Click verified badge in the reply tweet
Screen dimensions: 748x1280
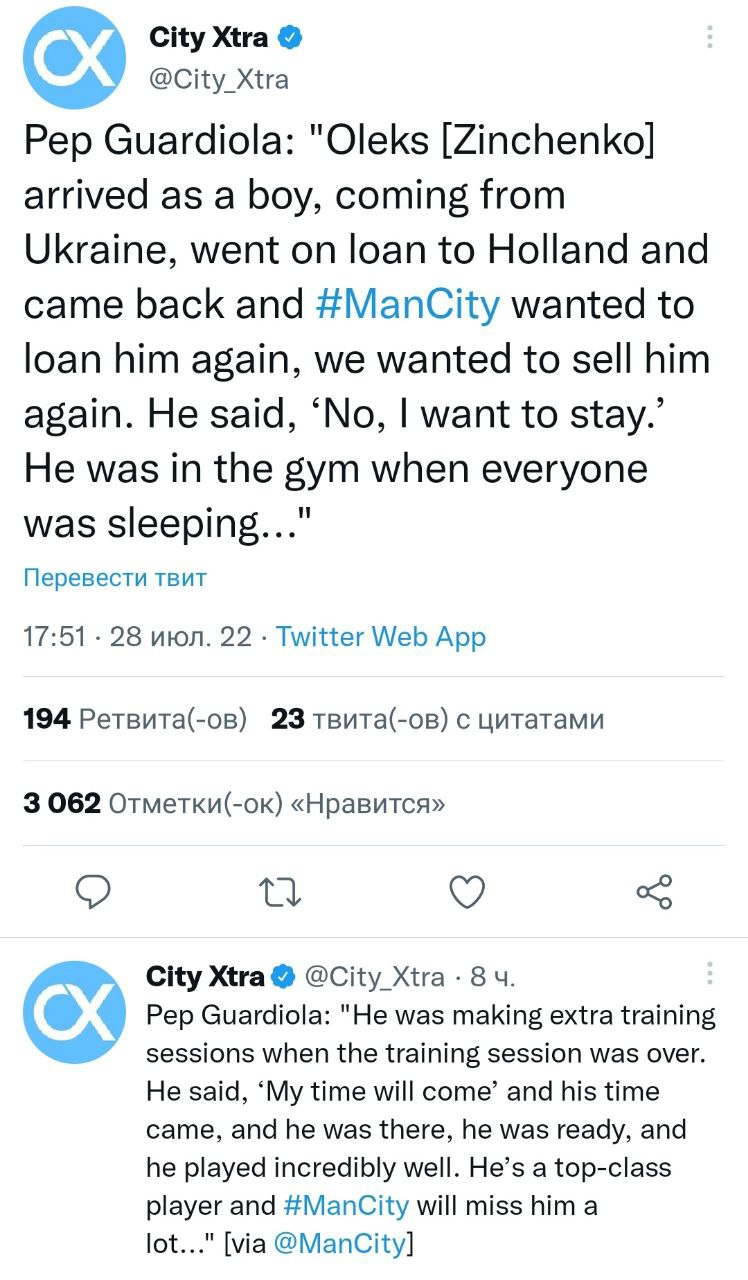[284, 976]
